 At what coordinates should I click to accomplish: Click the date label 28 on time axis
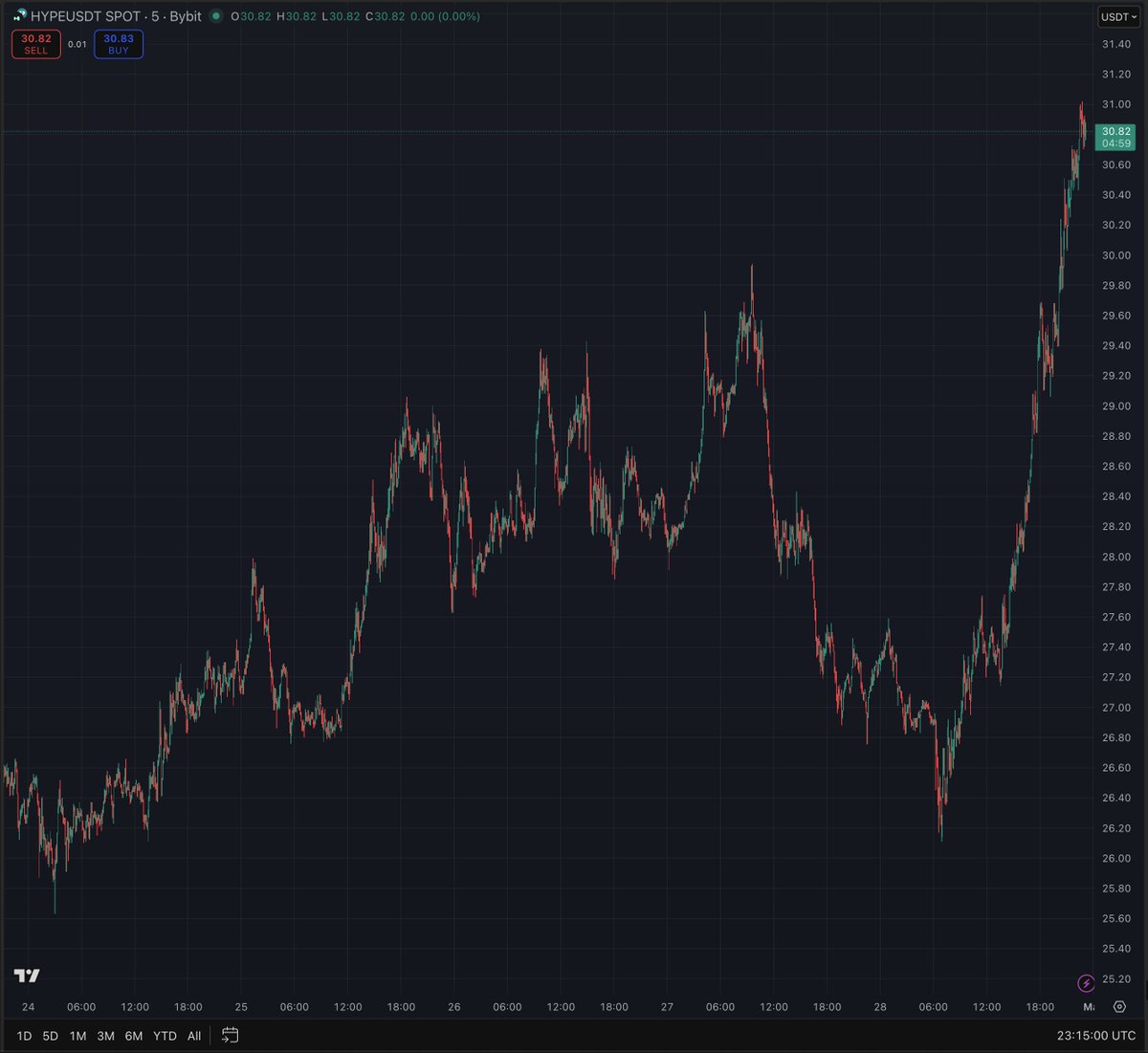point(880,1007)
